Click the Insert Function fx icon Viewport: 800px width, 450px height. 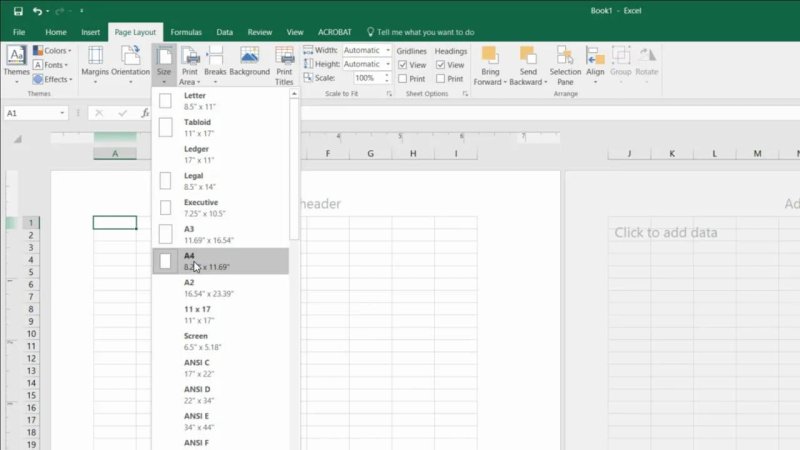(145, 113)
